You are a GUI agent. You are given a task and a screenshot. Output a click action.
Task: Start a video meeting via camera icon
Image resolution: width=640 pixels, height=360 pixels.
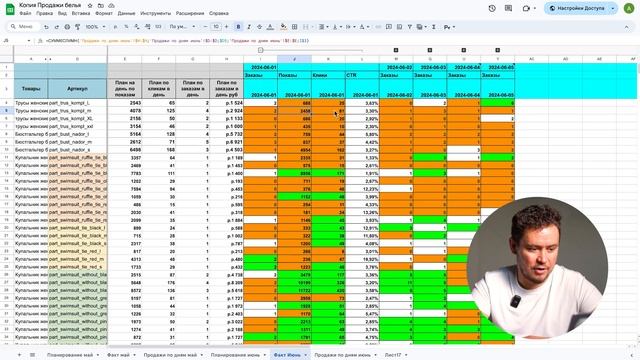(x=526, y=8)
